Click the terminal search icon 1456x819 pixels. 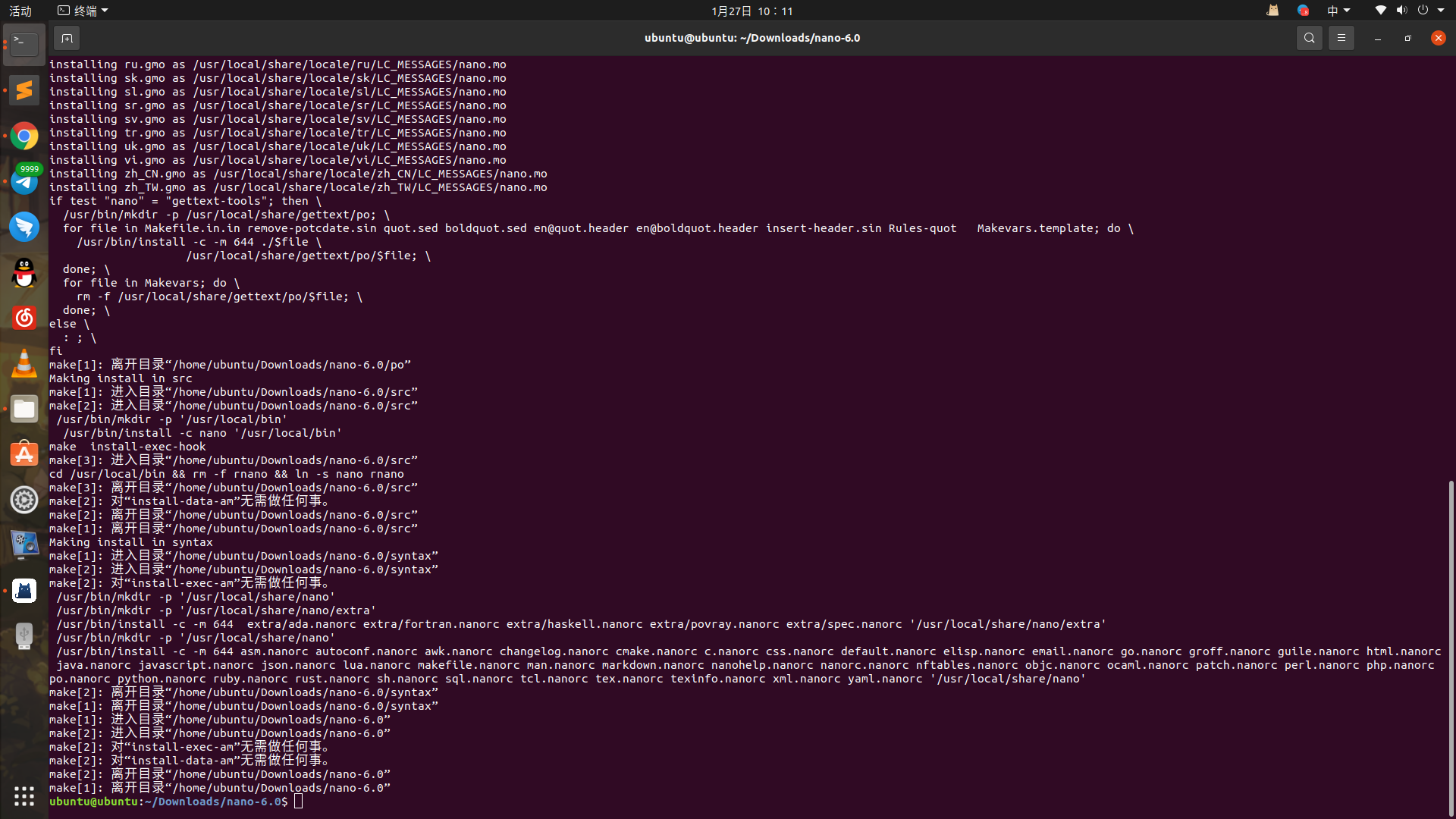tap(1309, 38)
